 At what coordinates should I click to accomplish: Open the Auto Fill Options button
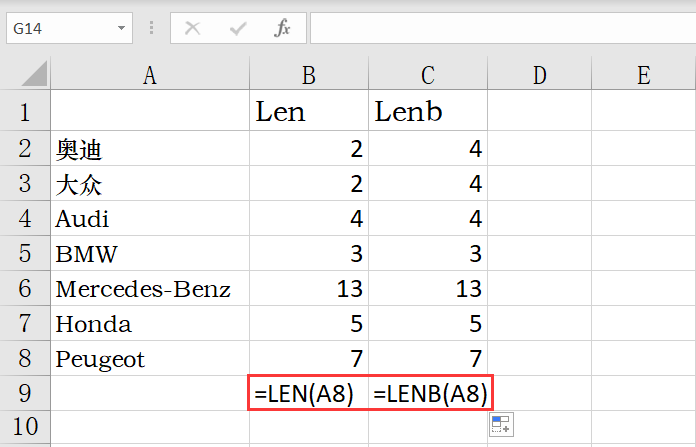[502, 424]
